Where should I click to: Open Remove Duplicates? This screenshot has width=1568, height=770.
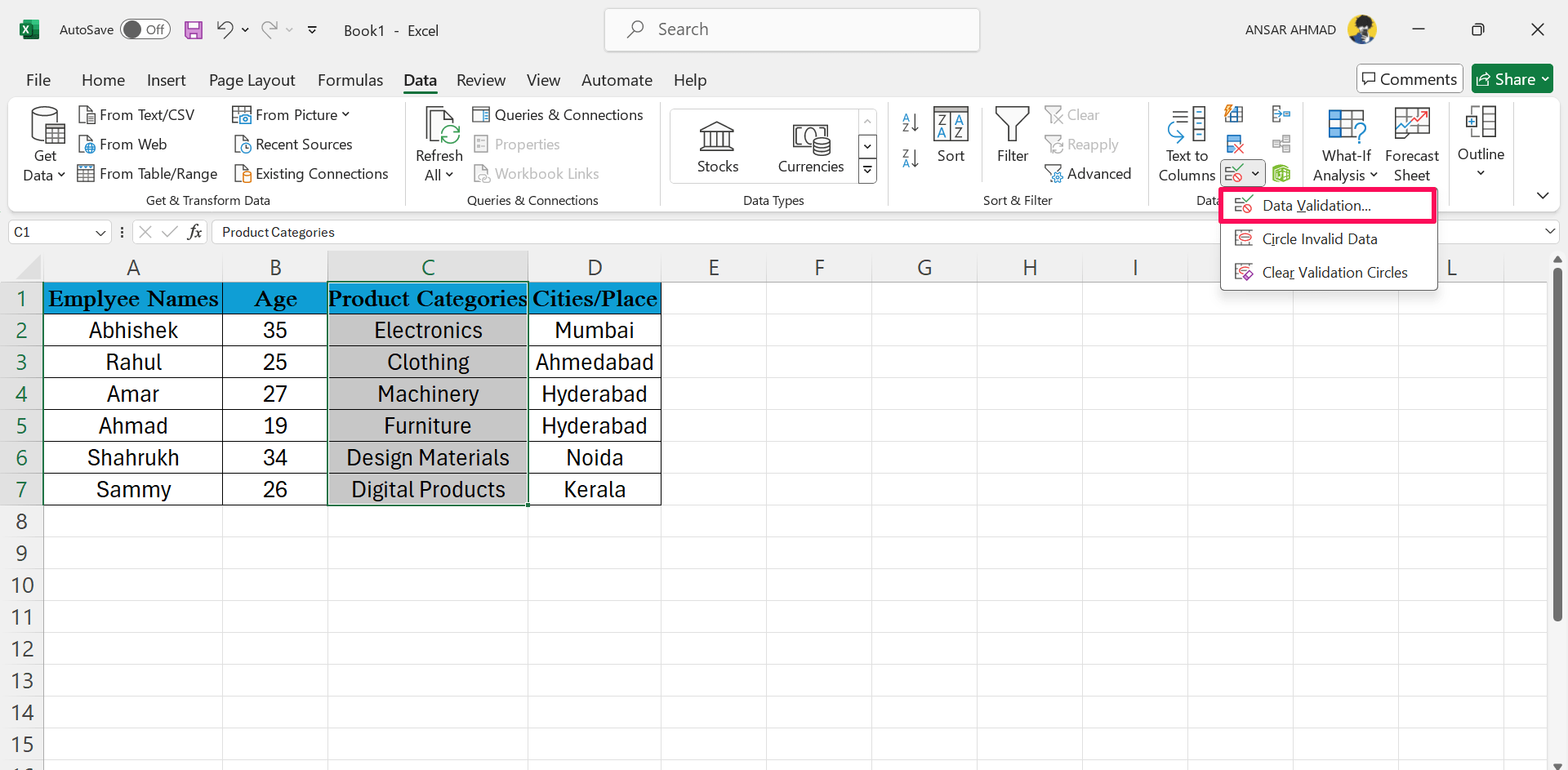[1236, 143]
